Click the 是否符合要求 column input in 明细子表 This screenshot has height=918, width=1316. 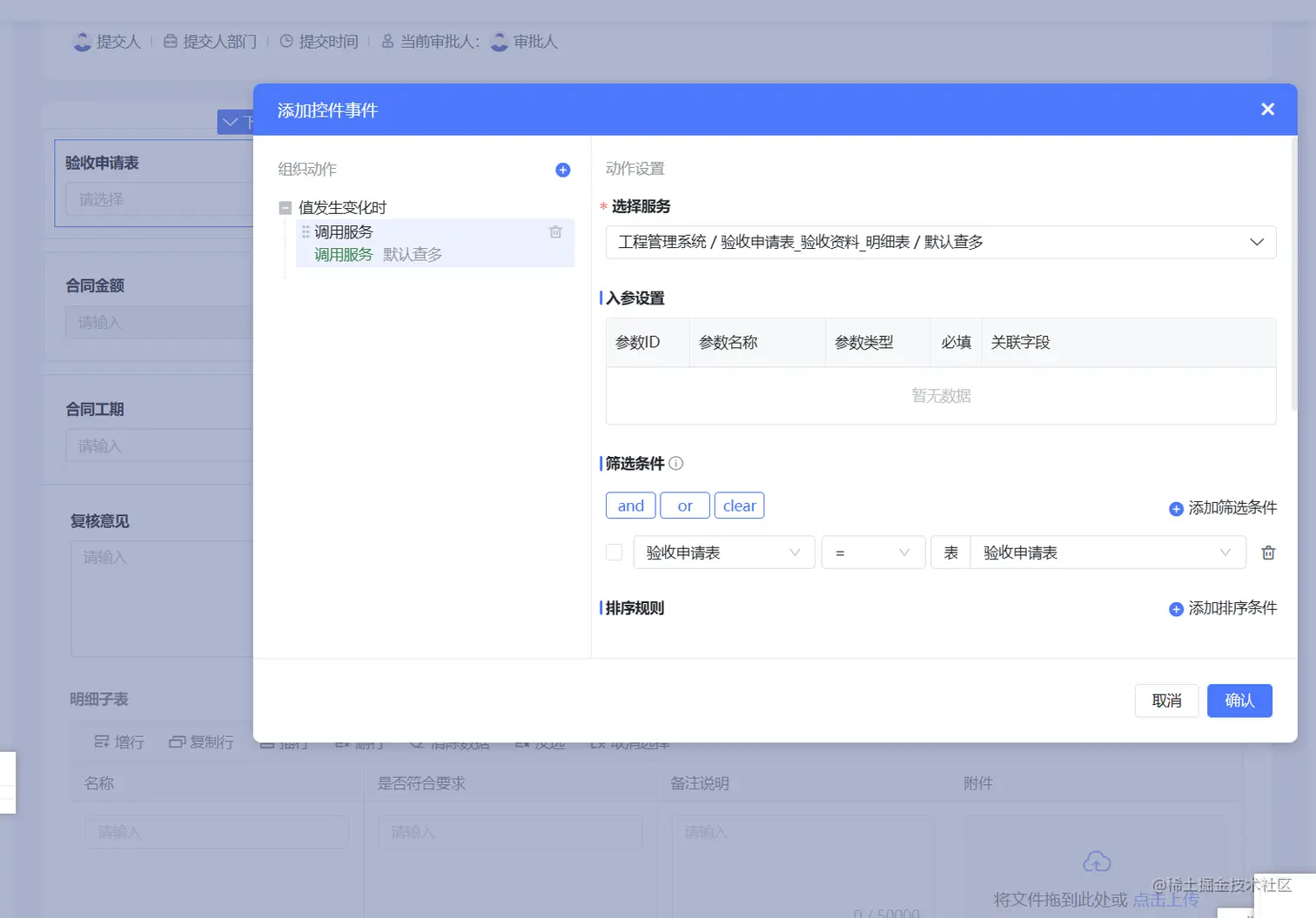click(510, 832)
